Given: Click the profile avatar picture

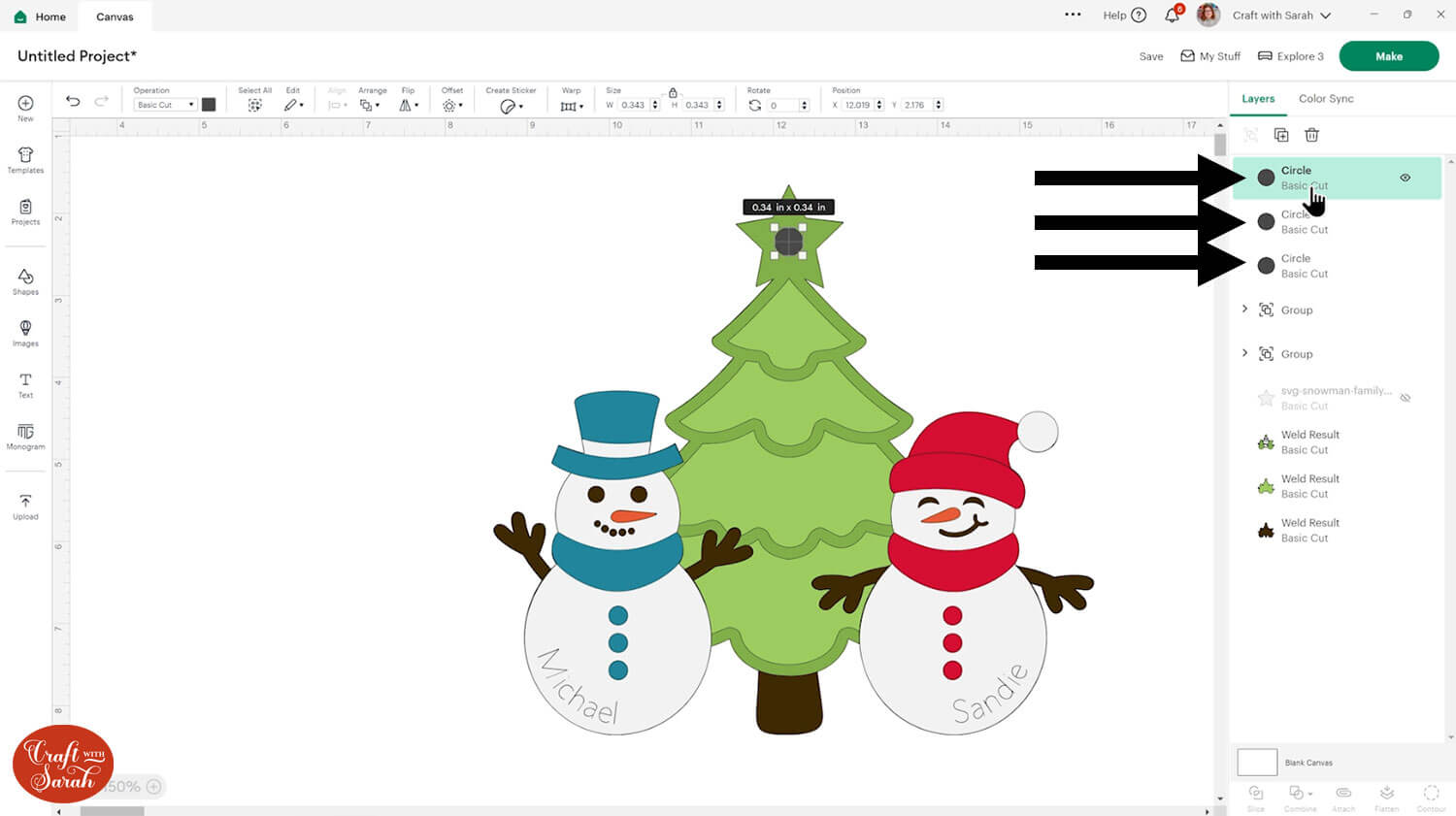Looking at the screenshot, I should 1208,15.
